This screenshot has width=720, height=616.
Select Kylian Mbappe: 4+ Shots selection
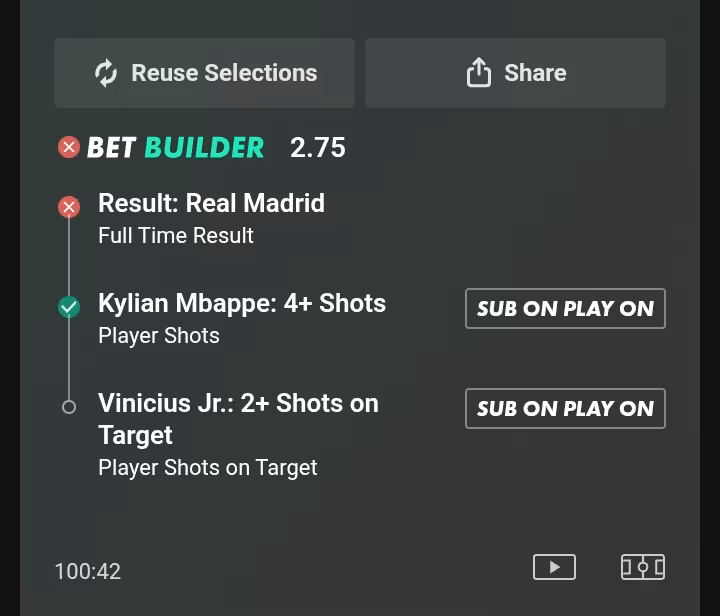coord(242,303)
